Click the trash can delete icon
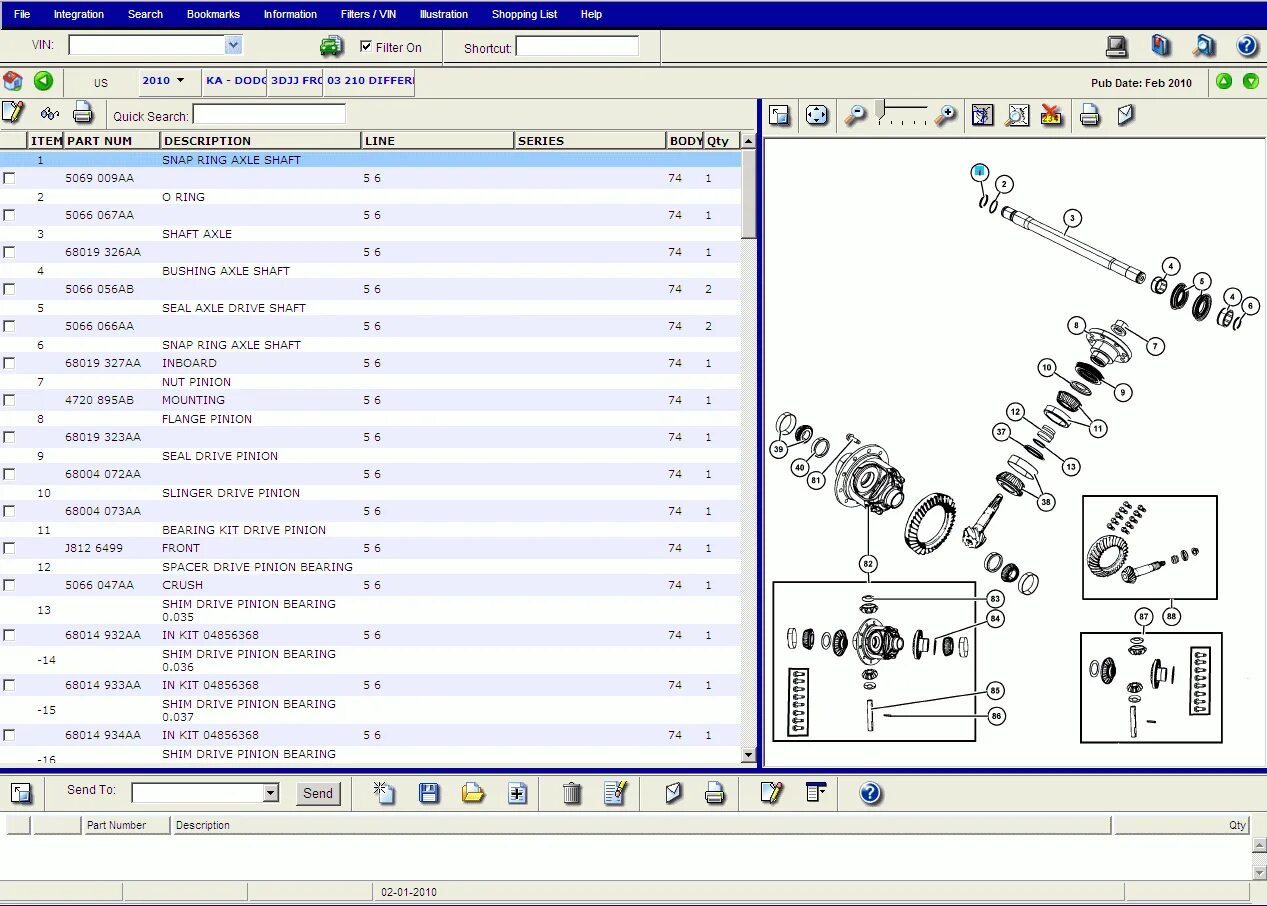Image resolution: width=1267 pixels, height=906 pixels. (x=572, y=793)
